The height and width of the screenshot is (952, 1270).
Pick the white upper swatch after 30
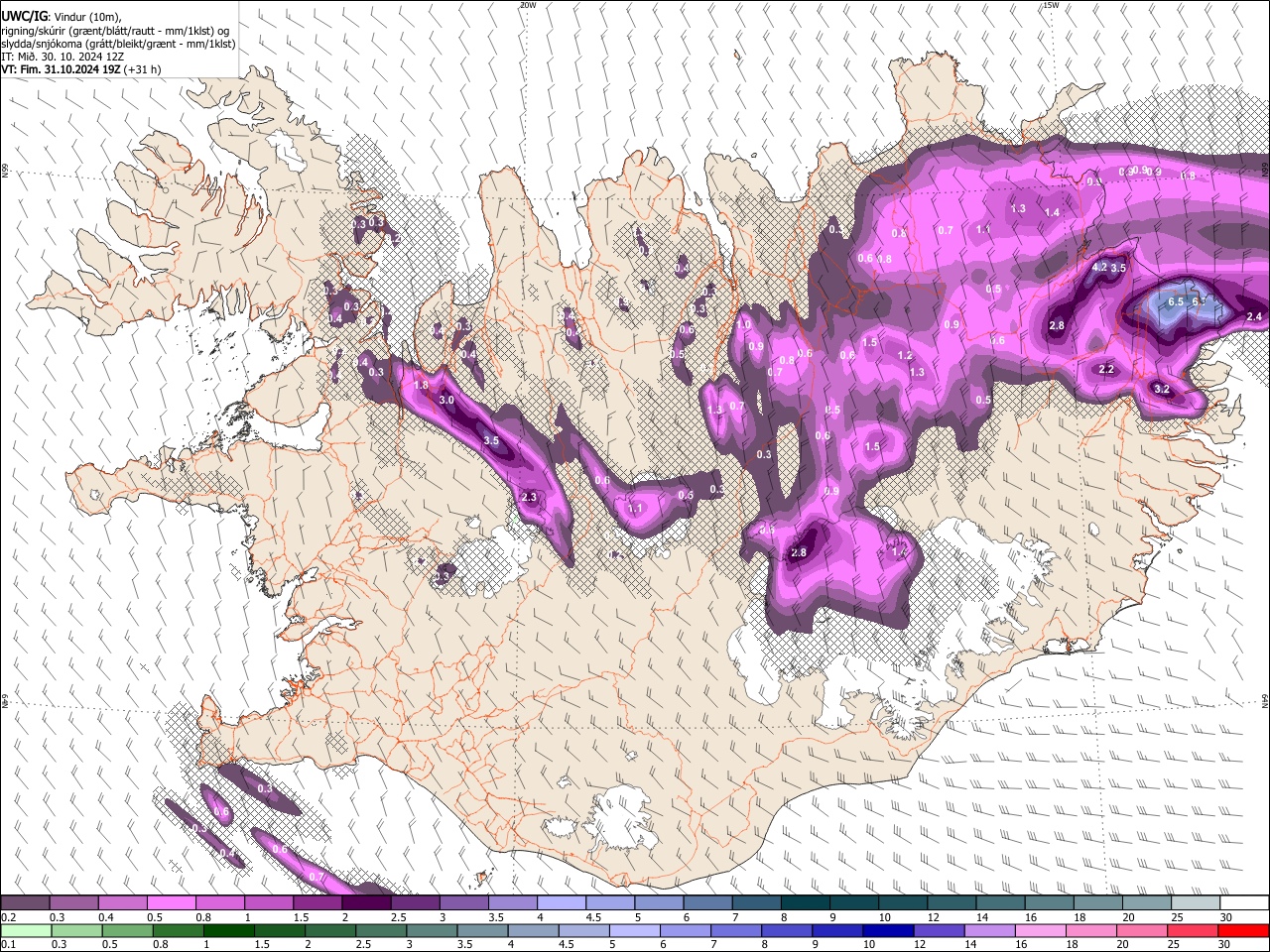click(1244, 903)
